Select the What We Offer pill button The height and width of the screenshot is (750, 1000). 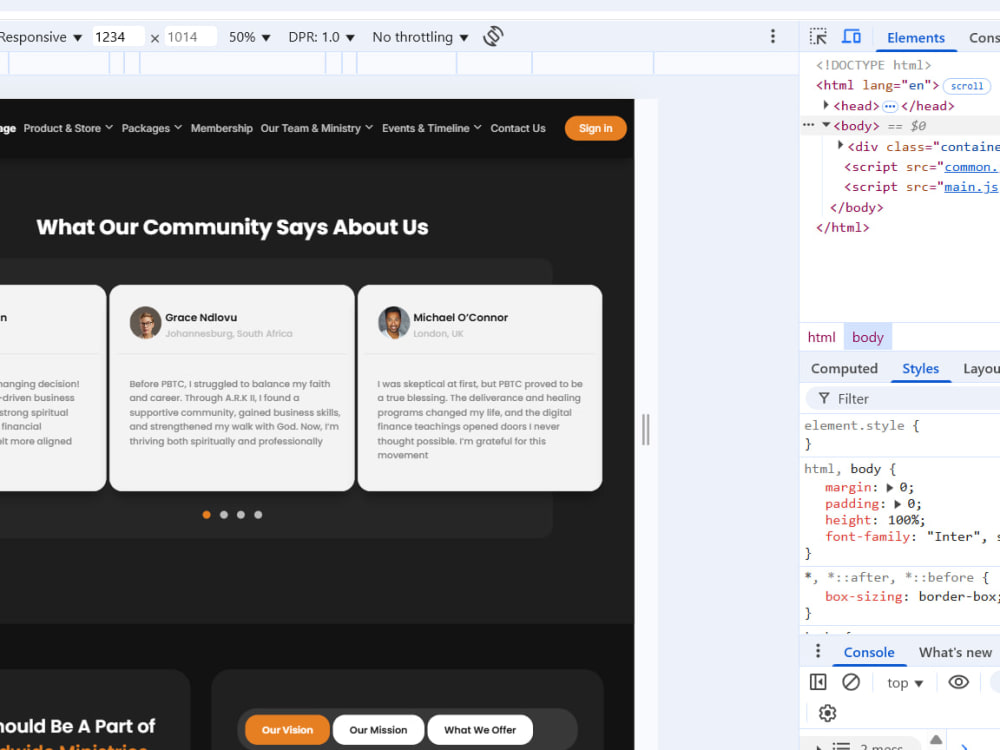coord(480,730)
